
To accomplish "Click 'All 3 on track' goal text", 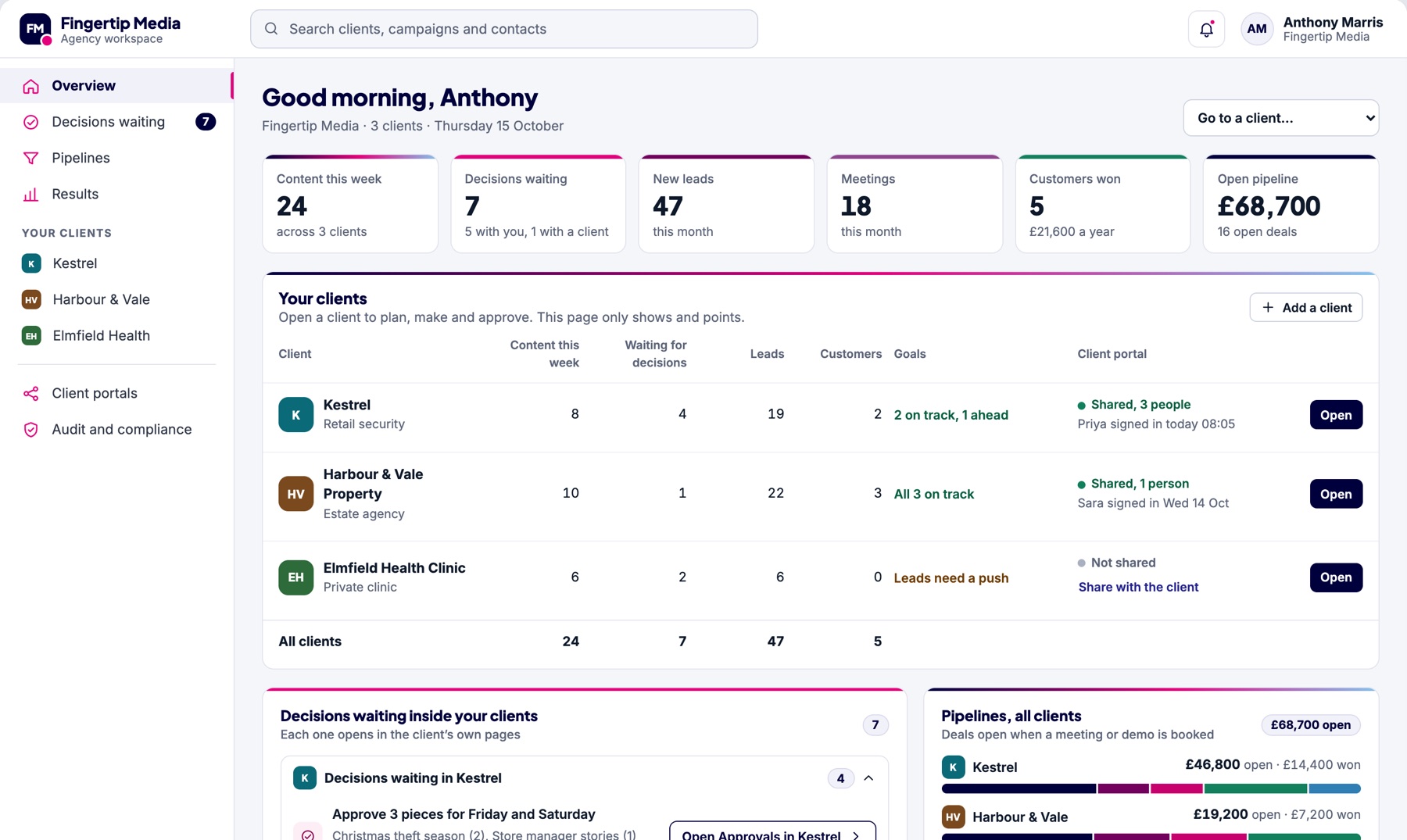I will click(934, 494).
